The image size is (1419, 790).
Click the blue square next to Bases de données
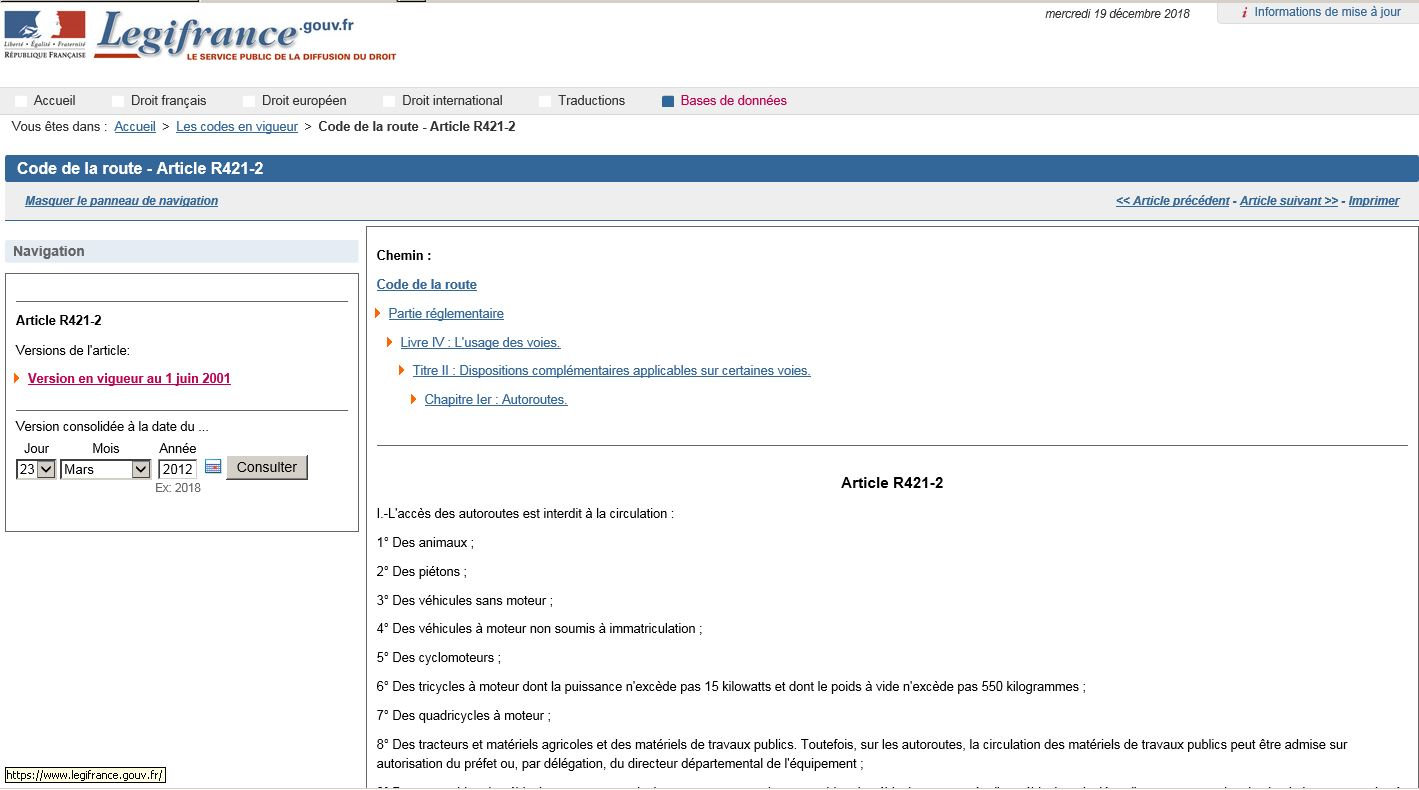coord(668,101)
